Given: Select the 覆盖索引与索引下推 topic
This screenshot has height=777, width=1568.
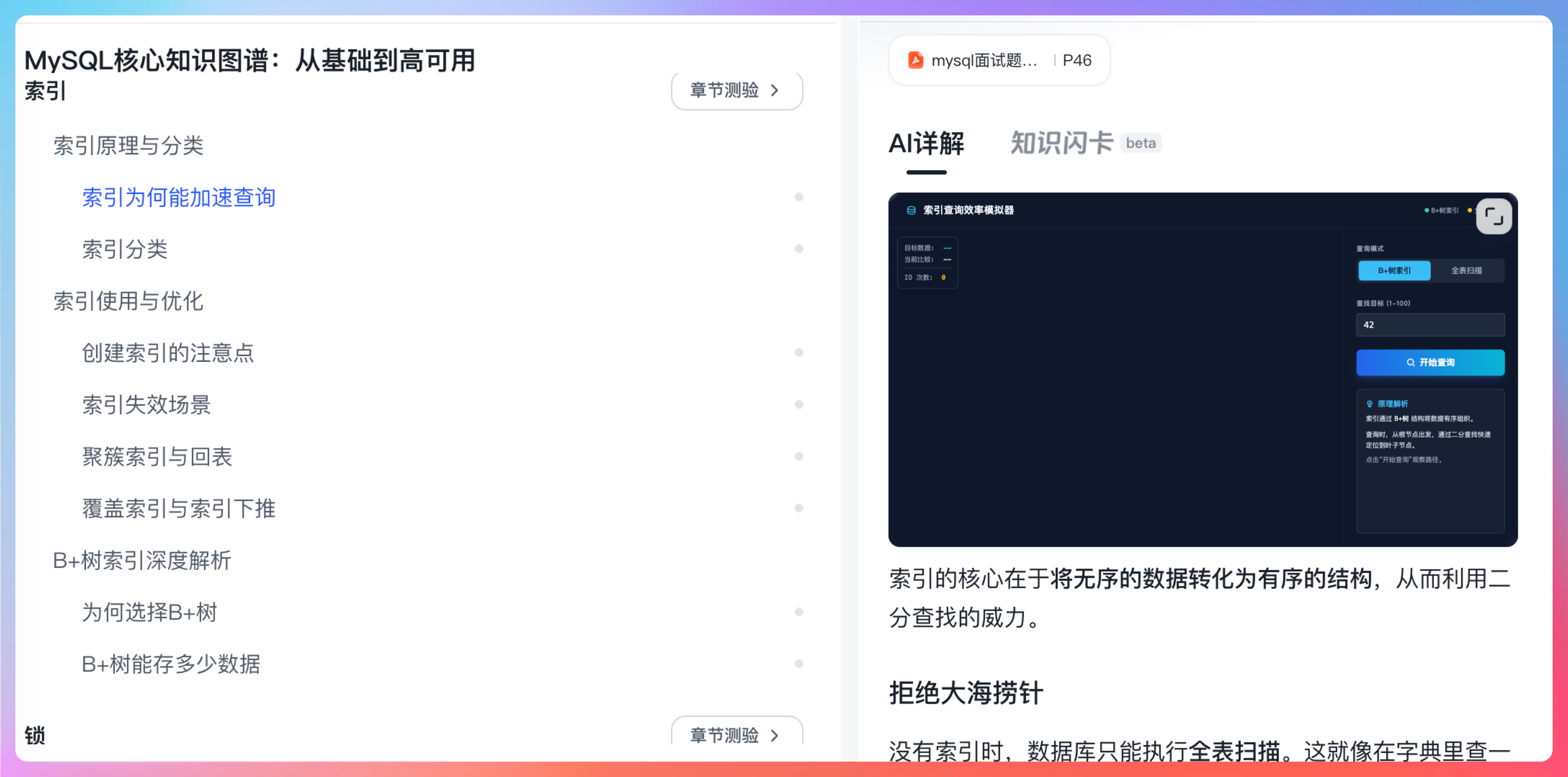Looking at the screenshot, I should coord(179,509).
